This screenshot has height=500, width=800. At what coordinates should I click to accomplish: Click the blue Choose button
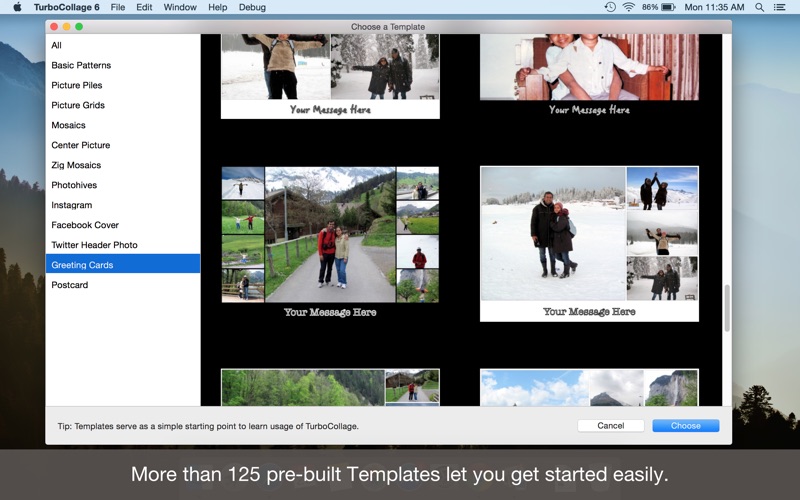tap(686, 426)
